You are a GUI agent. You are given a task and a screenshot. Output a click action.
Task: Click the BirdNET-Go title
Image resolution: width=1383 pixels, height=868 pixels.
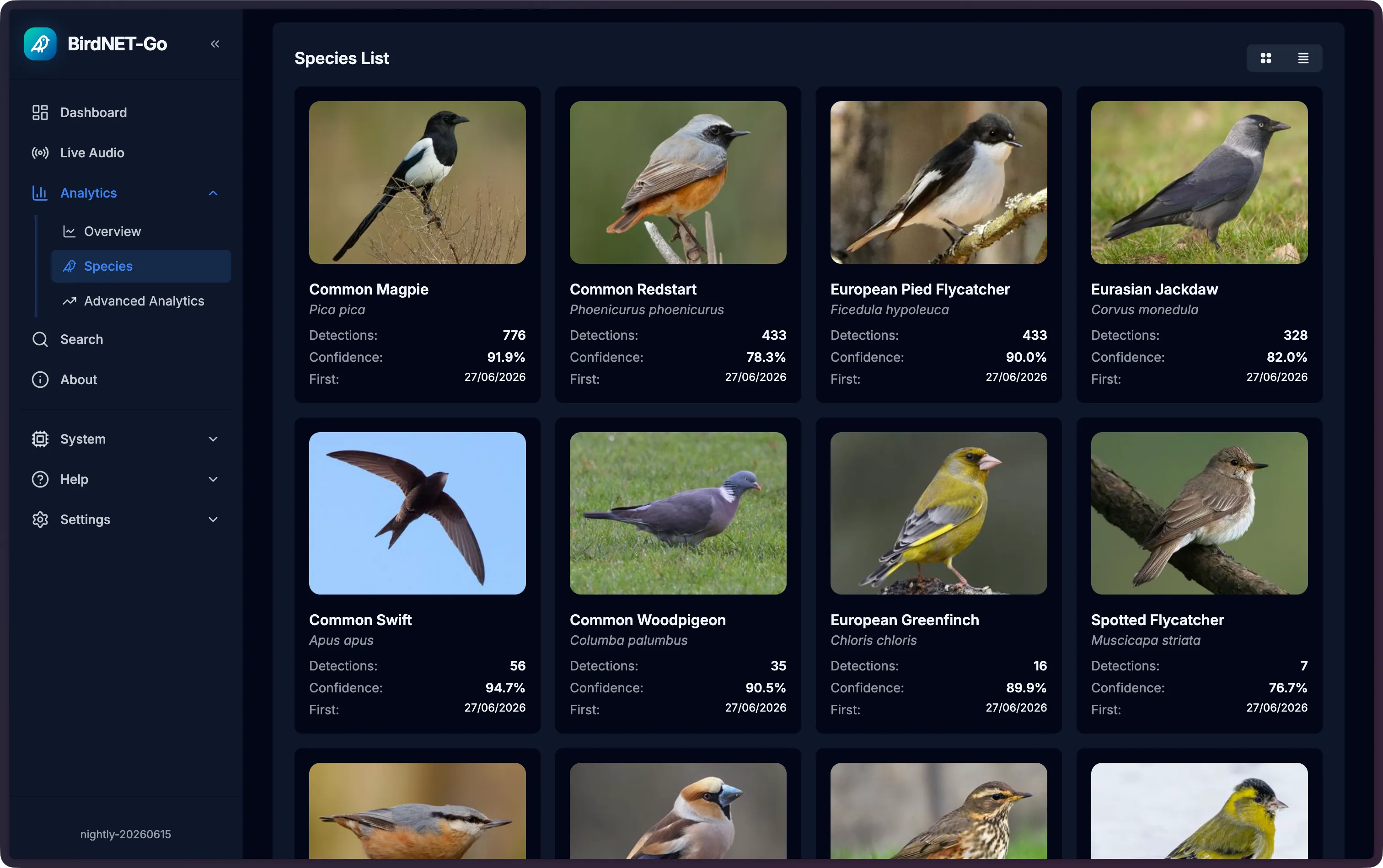point(117,44)
